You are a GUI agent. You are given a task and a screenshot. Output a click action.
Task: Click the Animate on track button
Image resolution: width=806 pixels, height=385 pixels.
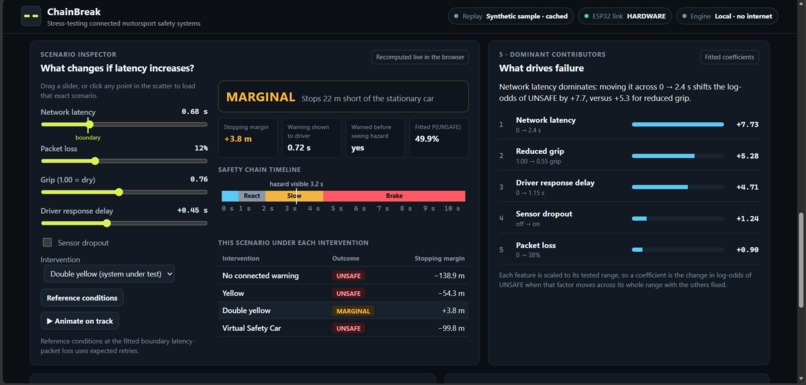coord(80,321)
